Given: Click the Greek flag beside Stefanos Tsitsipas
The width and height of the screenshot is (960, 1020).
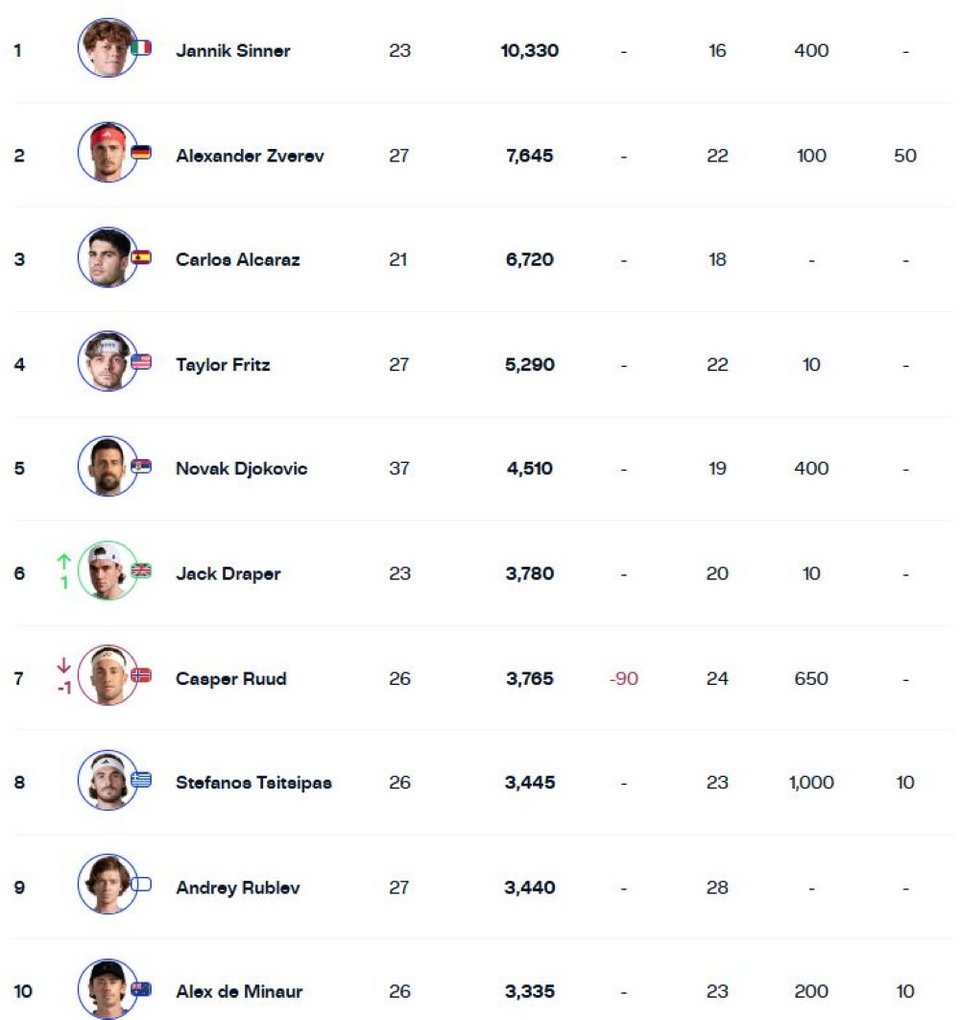Looking at the screenshot, I should click(141, 779).
